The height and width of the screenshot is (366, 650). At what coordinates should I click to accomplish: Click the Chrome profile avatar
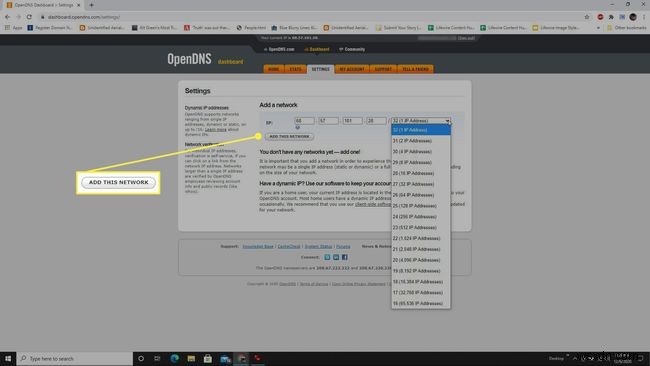(633, 17)
